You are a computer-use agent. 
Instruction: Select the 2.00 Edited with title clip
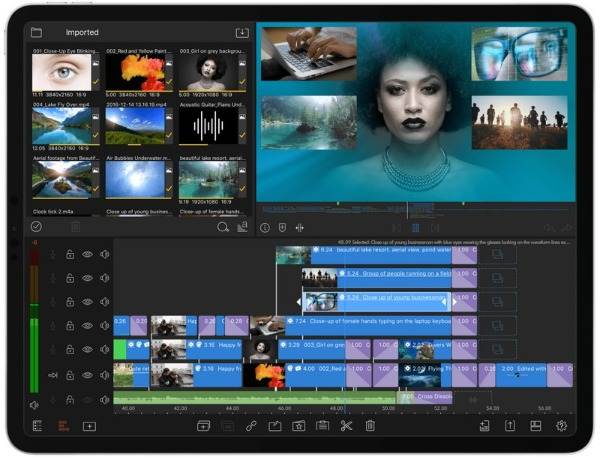[521, 375]
